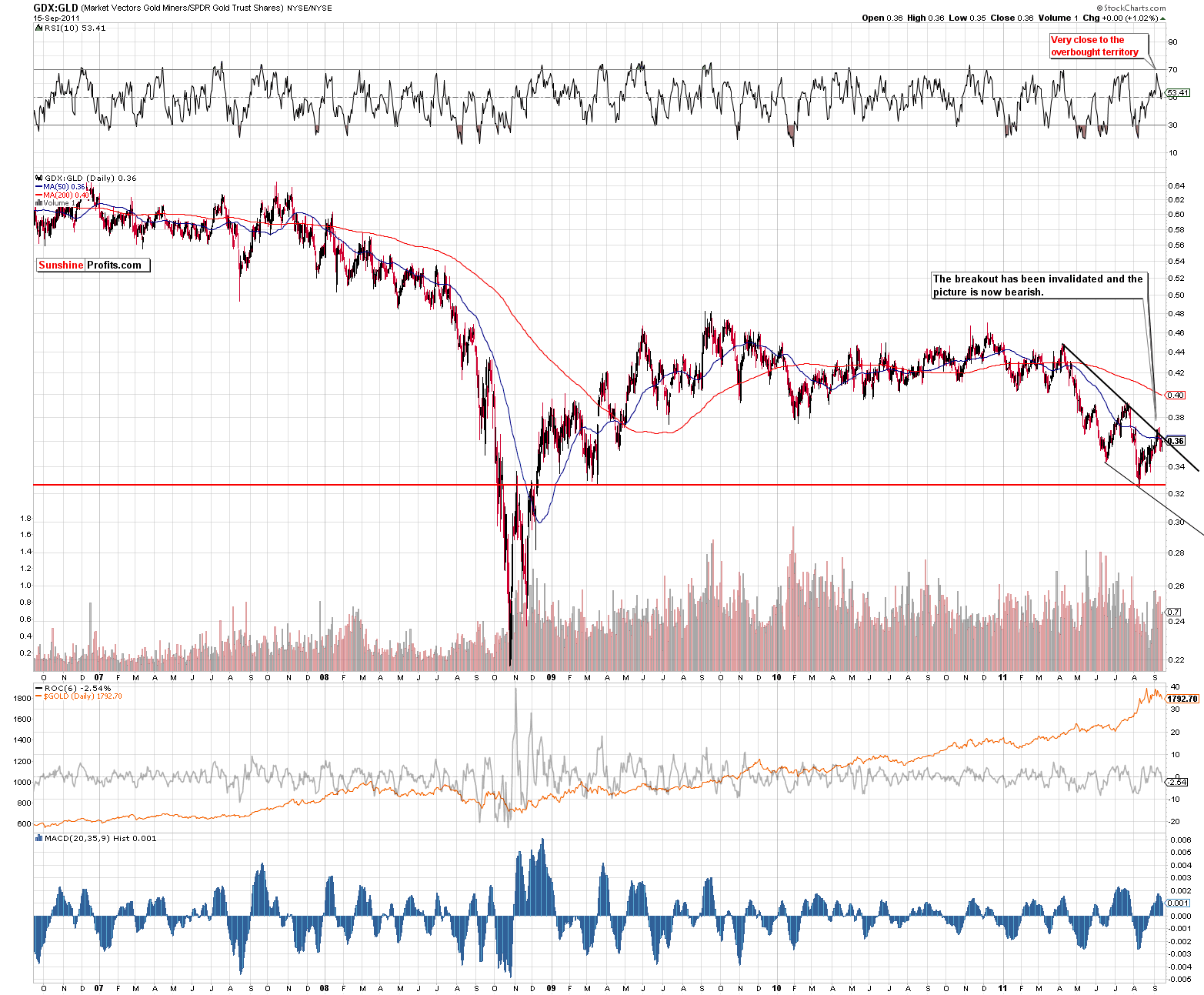The image size is (1204, 995).
Task: Click the 0.48 label on price axis
Action: click(1176, 313)
